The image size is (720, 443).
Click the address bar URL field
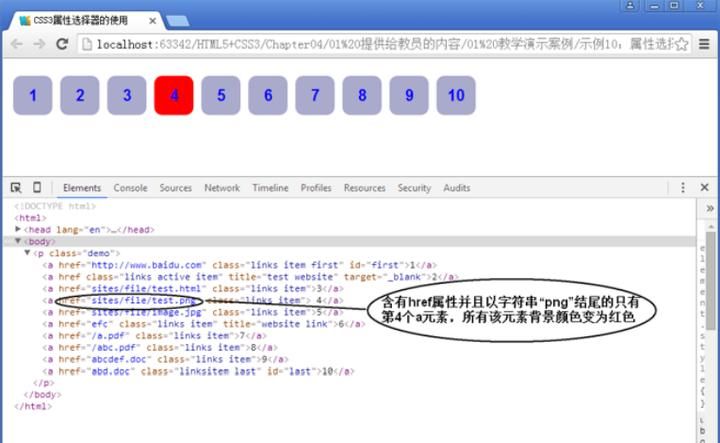click(x=383, y=44)
